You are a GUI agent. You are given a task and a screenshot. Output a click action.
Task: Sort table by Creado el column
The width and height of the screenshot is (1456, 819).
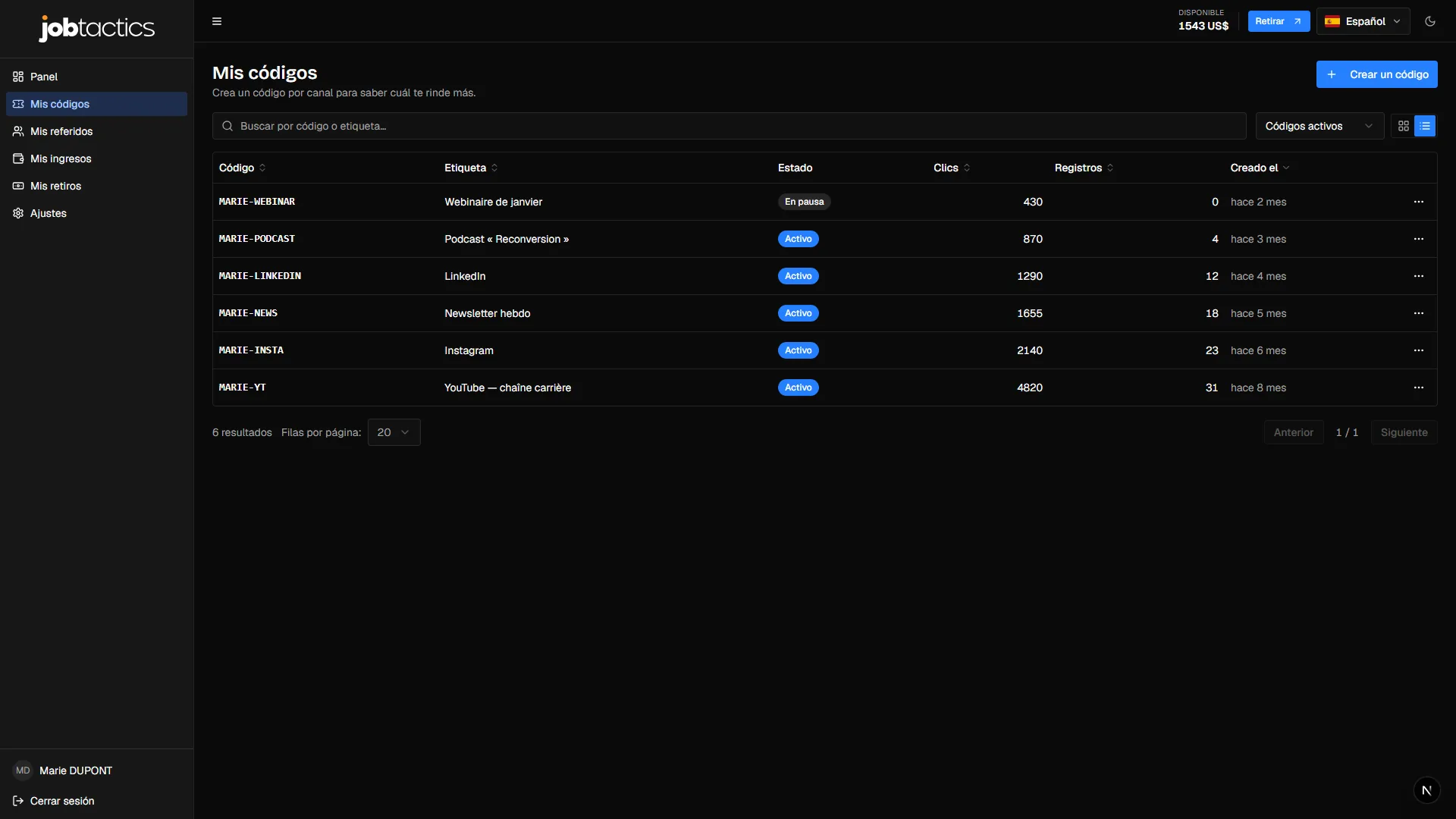tap(1260, 168)
